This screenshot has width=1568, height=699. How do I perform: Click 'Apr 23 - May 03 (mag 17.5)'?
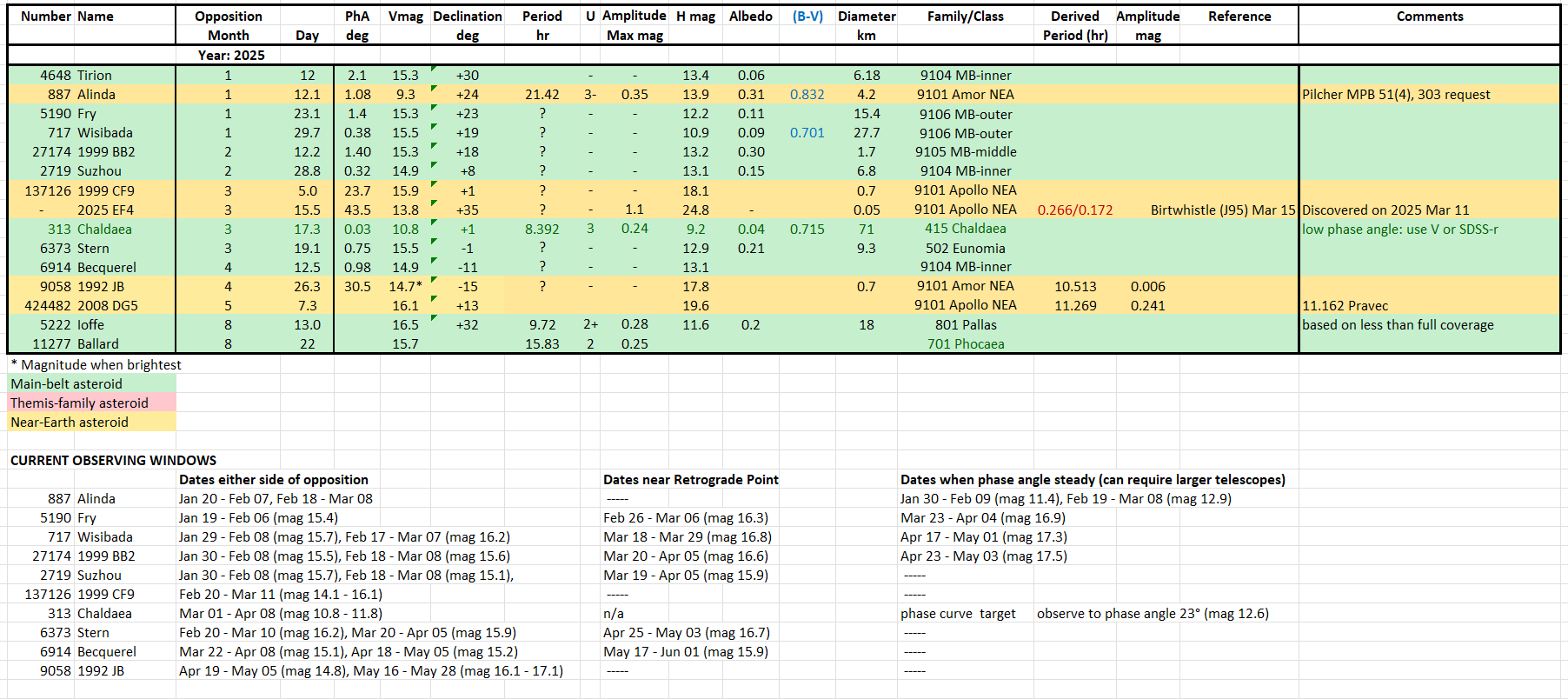pyautogui.click(x=984, y=556)
